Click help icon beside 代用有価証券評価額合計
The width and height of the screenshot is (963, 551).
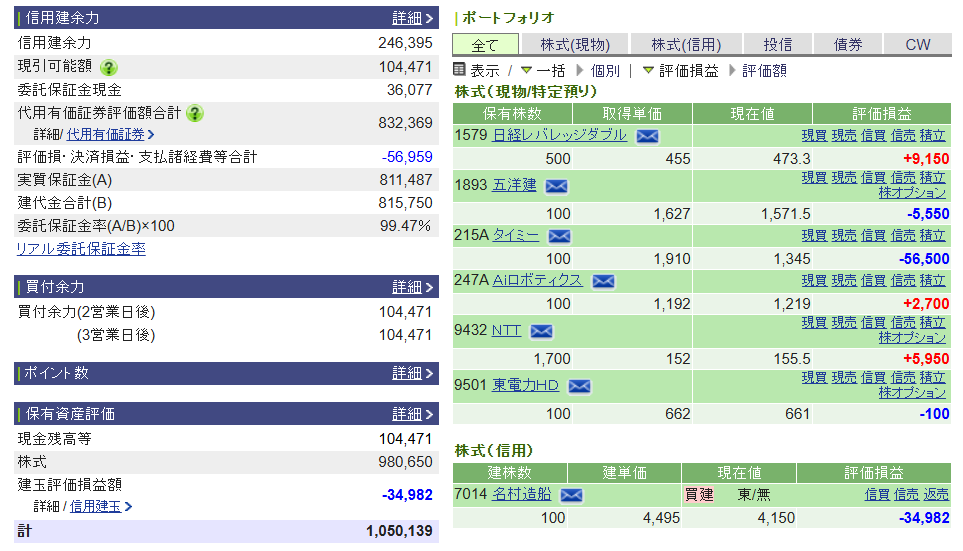(195, 113)
